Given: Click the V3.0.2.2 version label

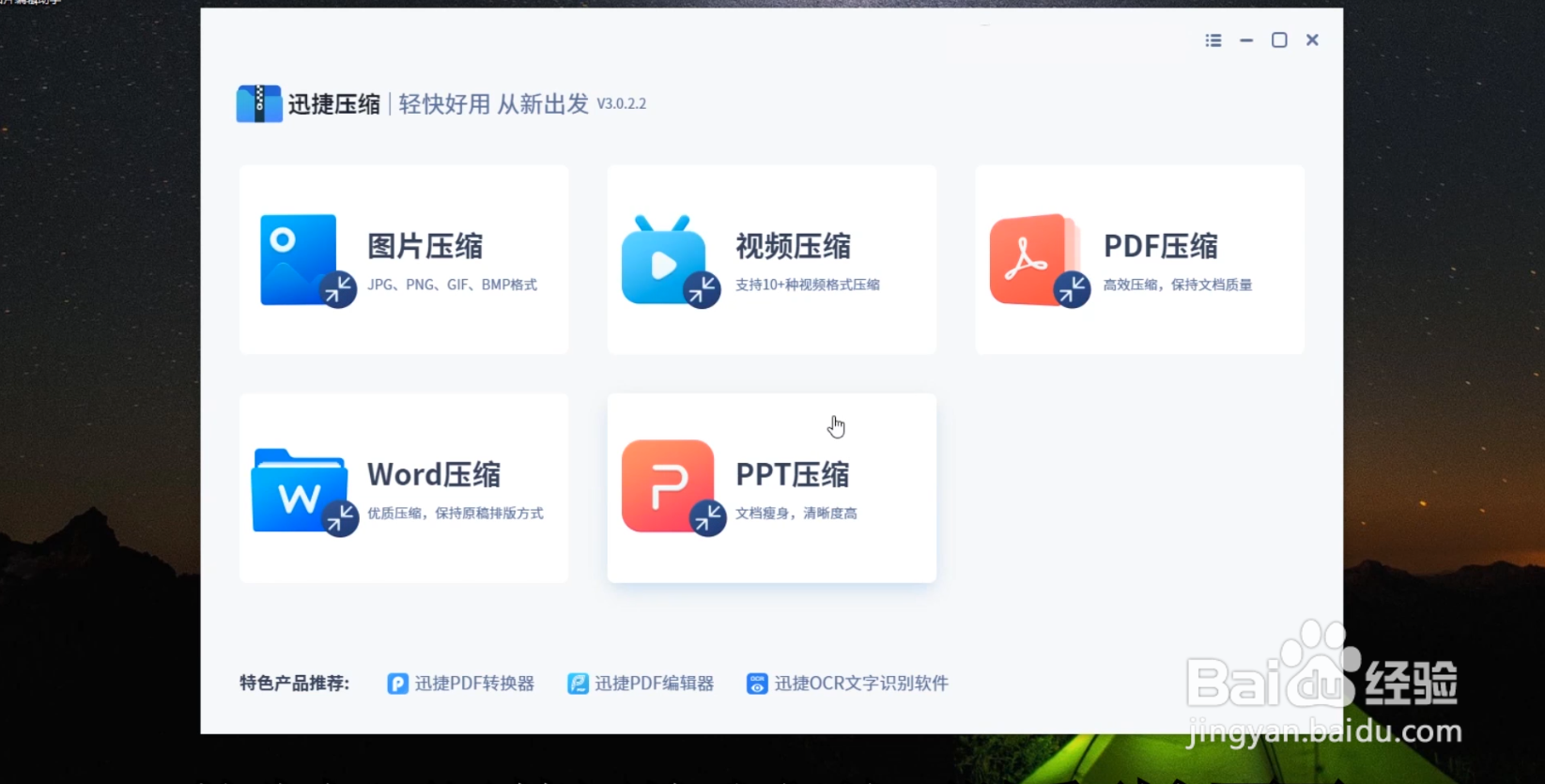Looking at the screenshot, I should click(622, 103).
